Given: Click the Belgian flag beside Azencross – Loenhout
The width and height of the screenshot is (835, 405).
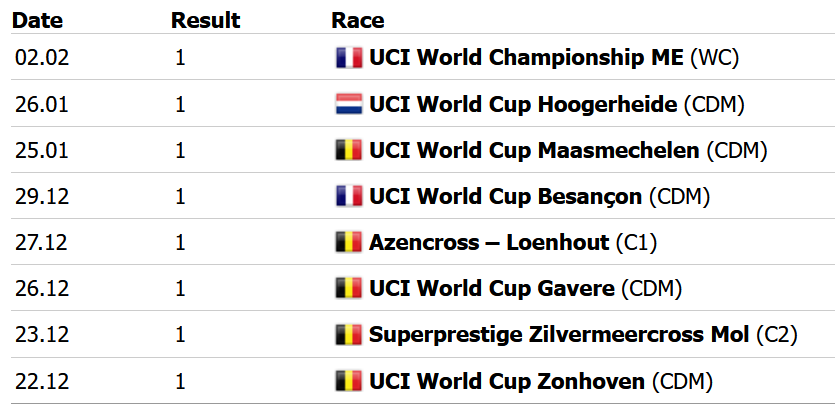Looking at the screenshot, I should (x=348, y=242).
